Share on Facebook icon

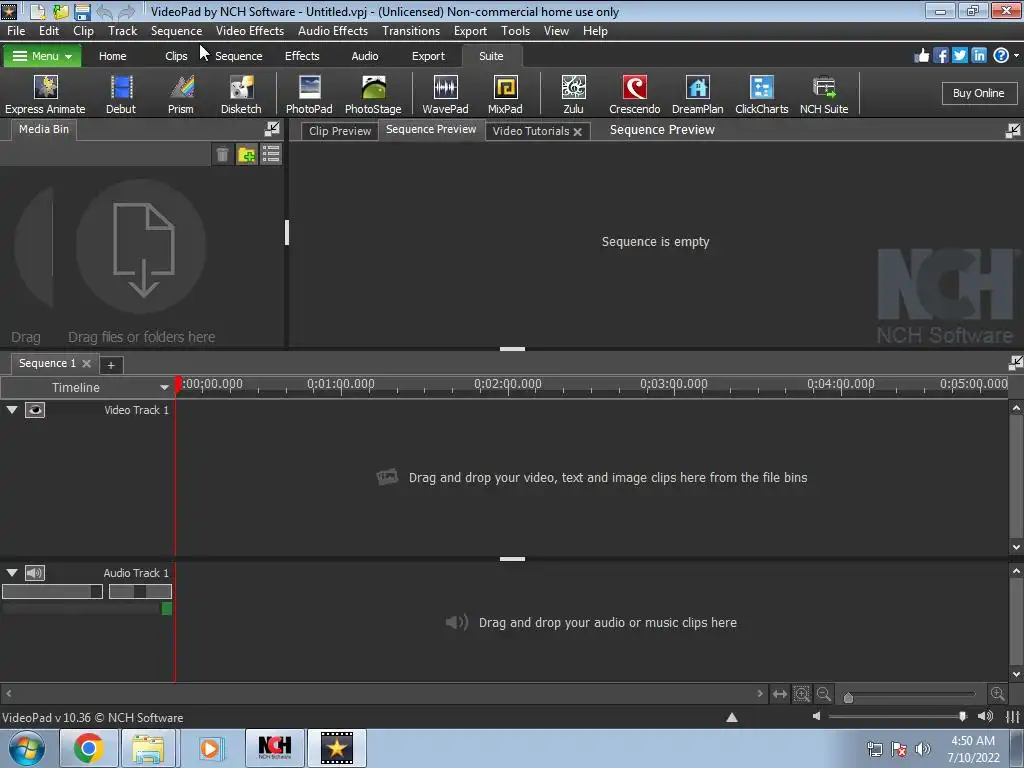point(940,56)
